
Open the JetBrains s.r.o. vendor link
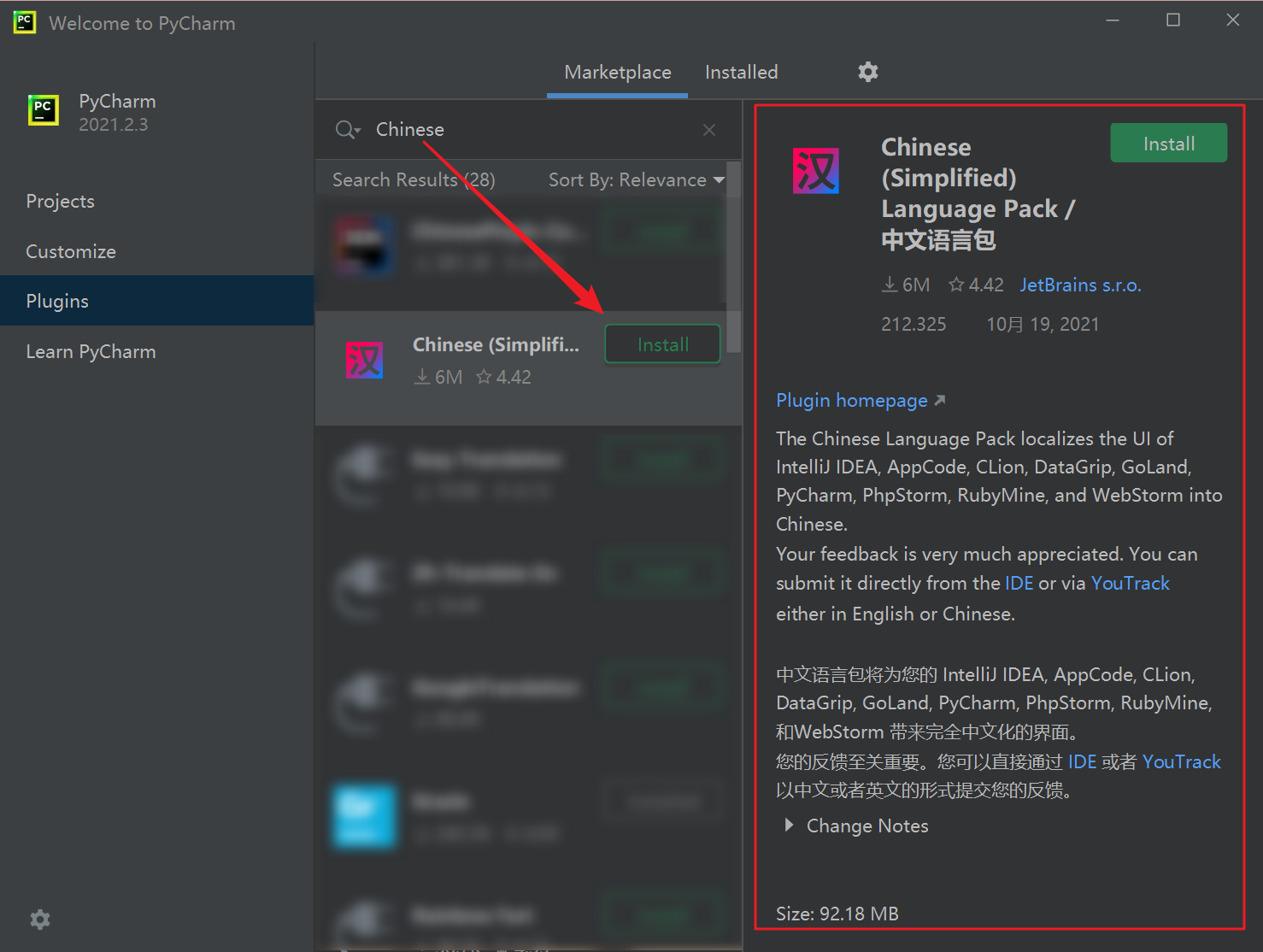(x=1080, y=285)
